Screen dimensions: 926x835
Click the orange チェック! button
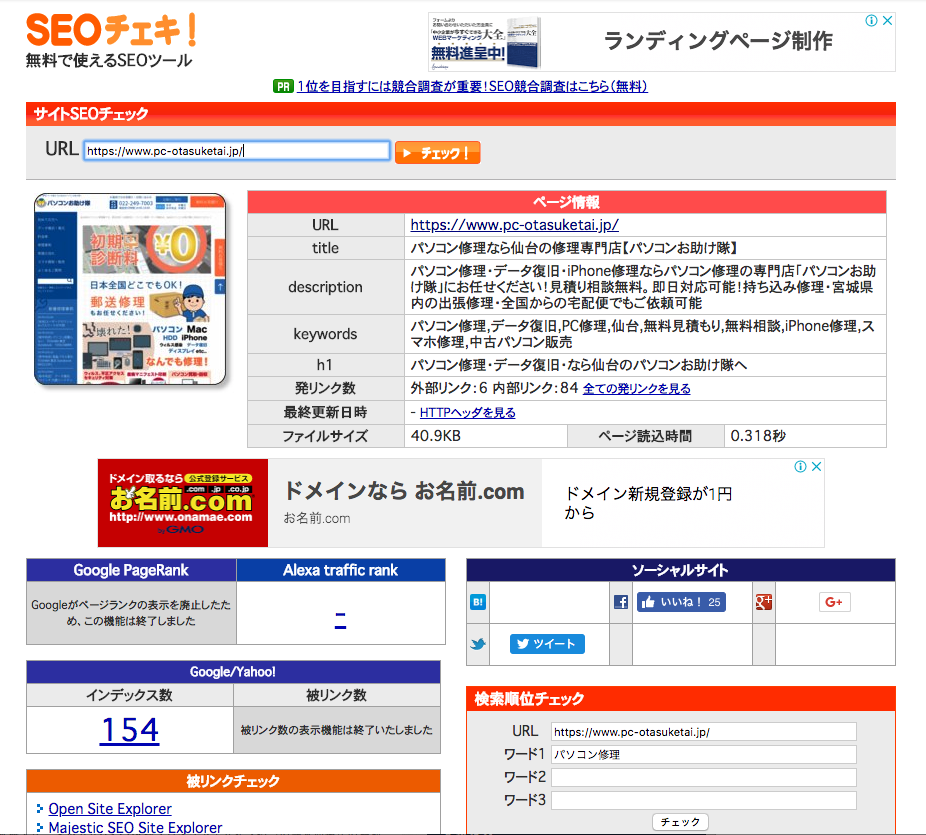pyautogui.click(x=437, y=153)
